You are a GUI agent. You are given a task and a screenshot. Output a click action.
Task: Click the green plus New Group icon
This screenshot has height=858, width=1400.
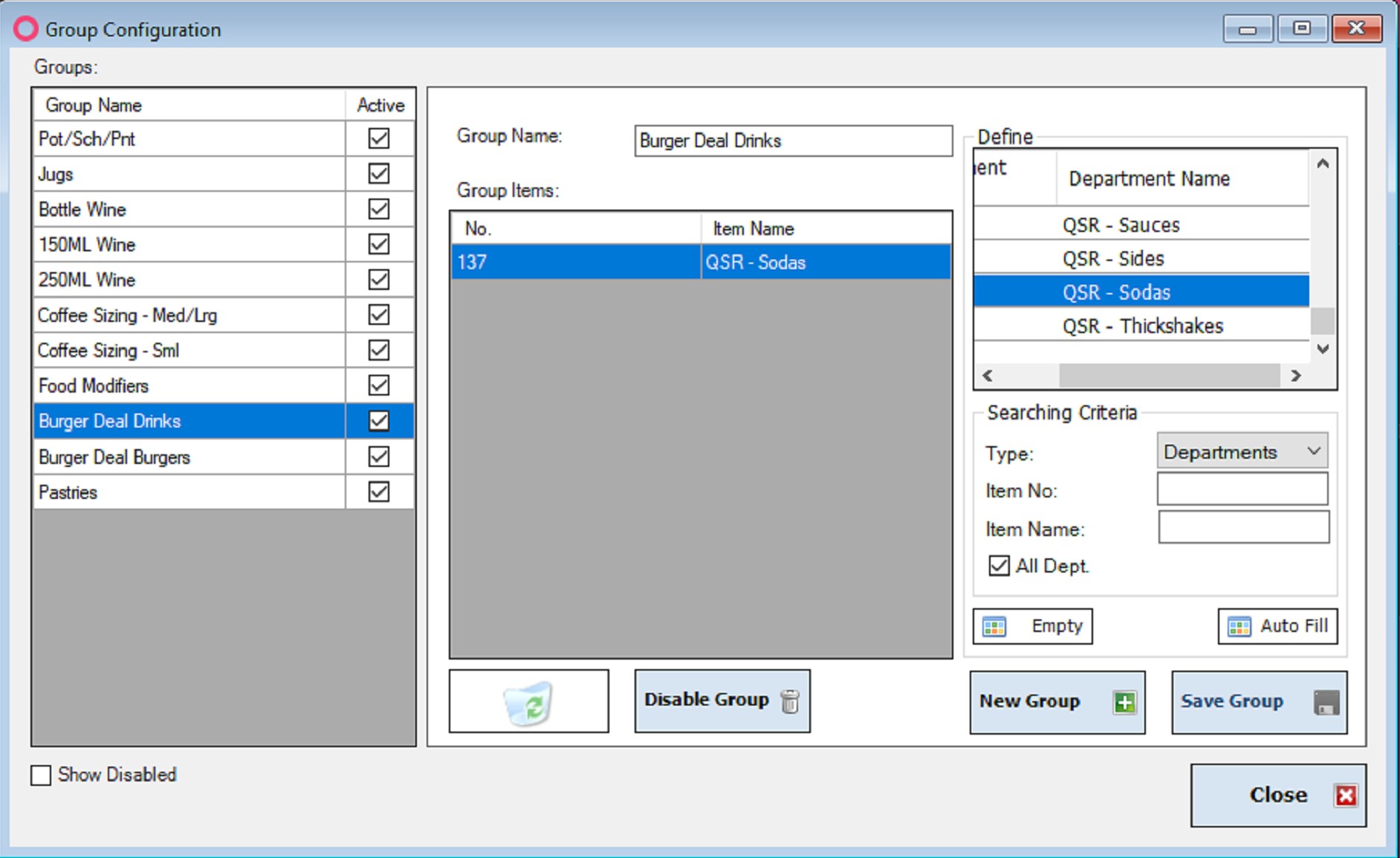(x=1124, y=703)
